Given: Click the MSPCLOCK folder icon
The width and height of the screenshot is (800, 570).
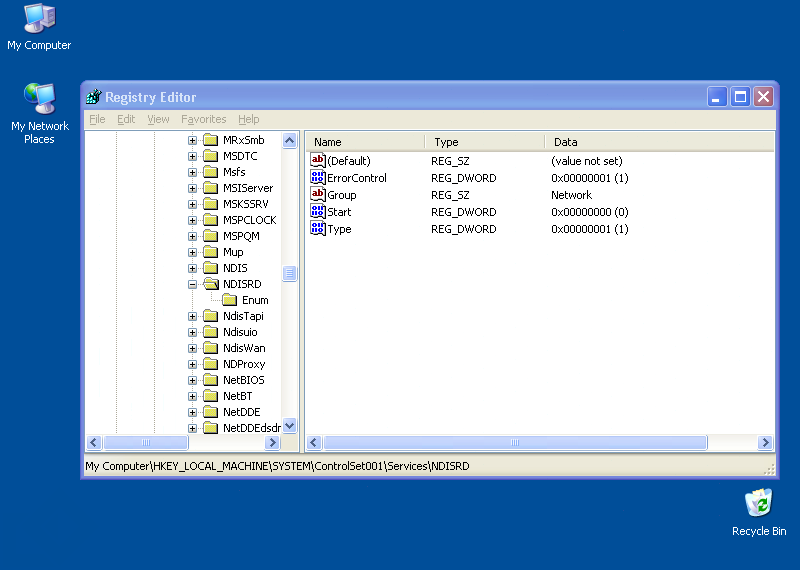Looking at the screenshot, I should tap(211, 220).
